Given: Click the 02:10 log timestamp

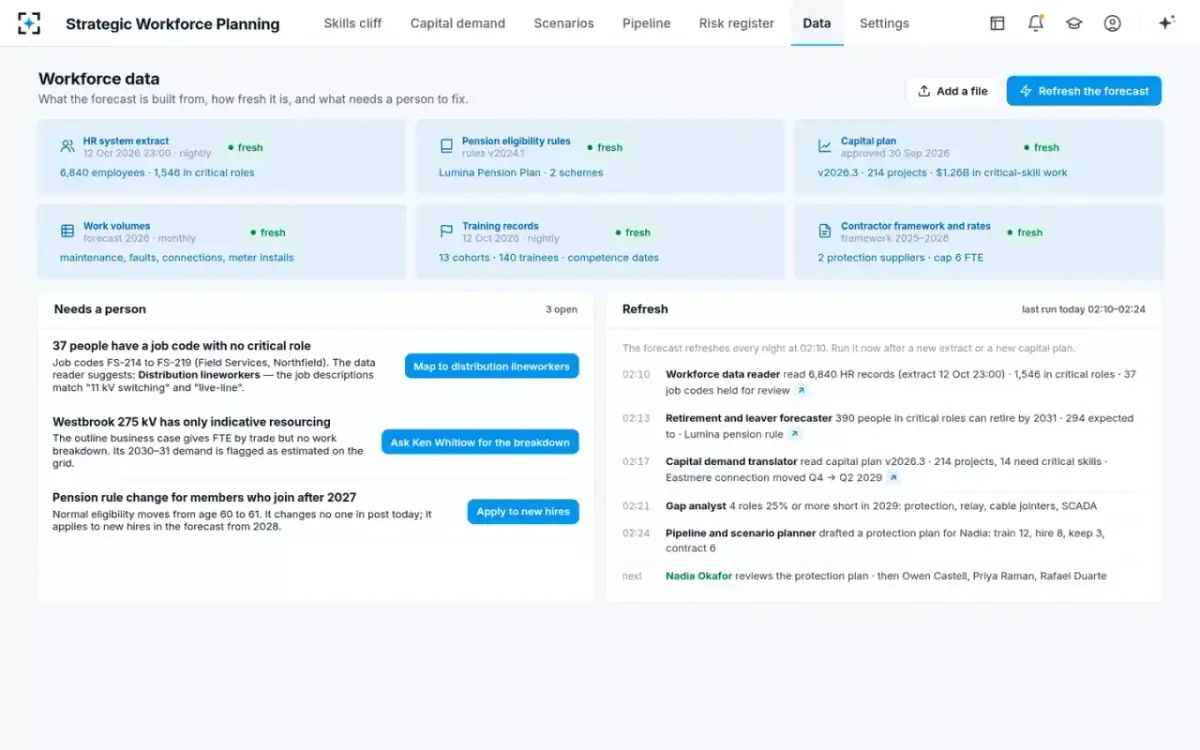Looking at the screenshot, I should tap(636, 375).
